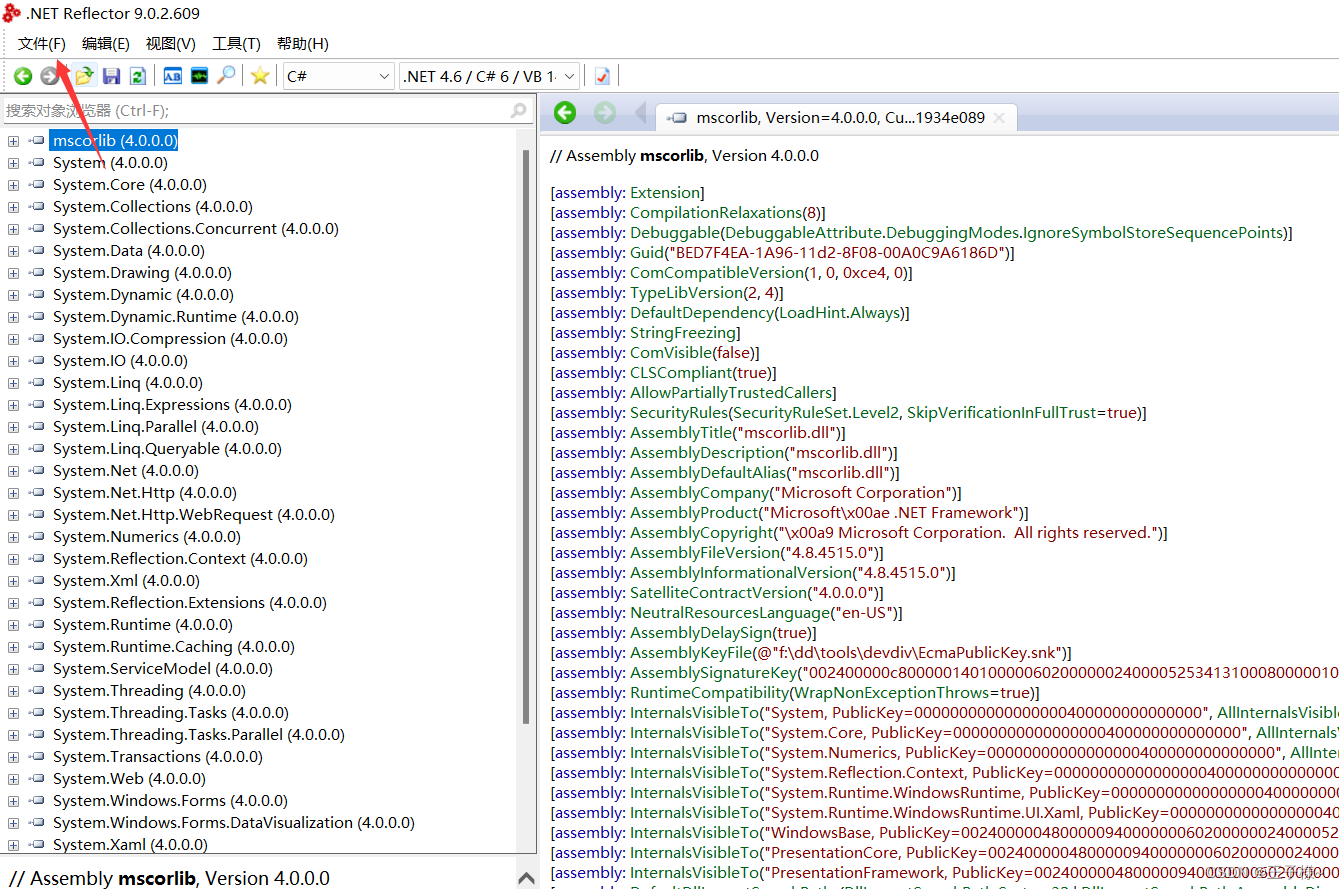Screen dimensions: 1339x889
Task: Select the mscorlib, Version=4.0.0.0 tab
Action: pos(836,118)
